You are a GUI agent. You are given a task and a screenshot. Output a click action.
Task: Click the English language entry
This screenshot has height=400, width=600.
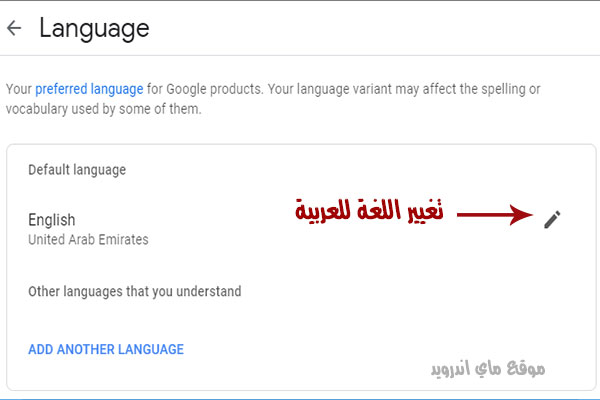point(52,220)
